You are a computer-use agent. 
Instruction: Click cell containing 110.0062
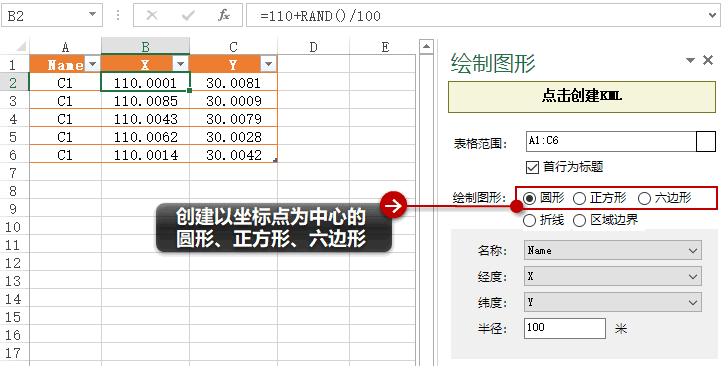pyautogui.click(x=145, y=137)
